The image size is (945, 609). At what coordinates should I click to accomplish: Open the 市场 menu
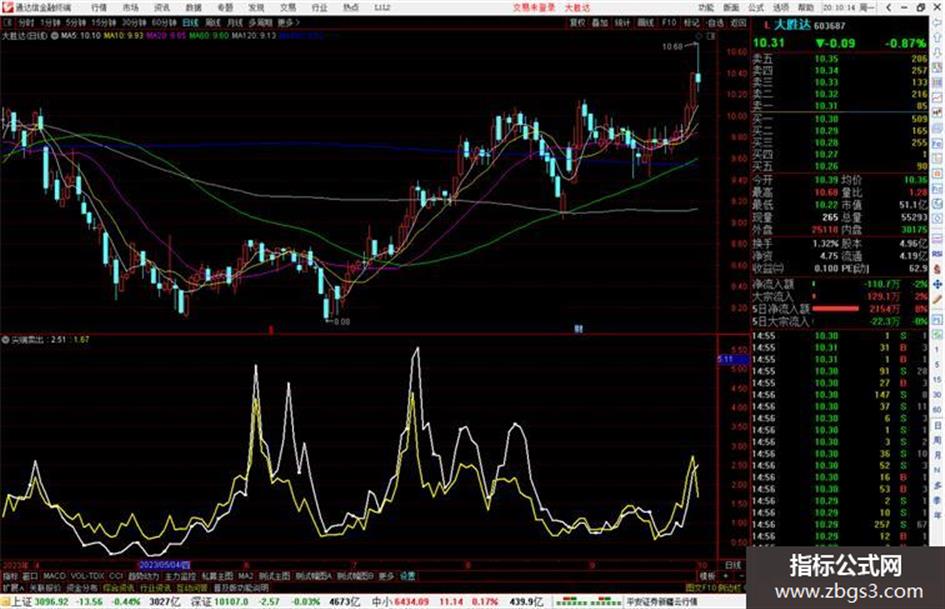point(130,8)
